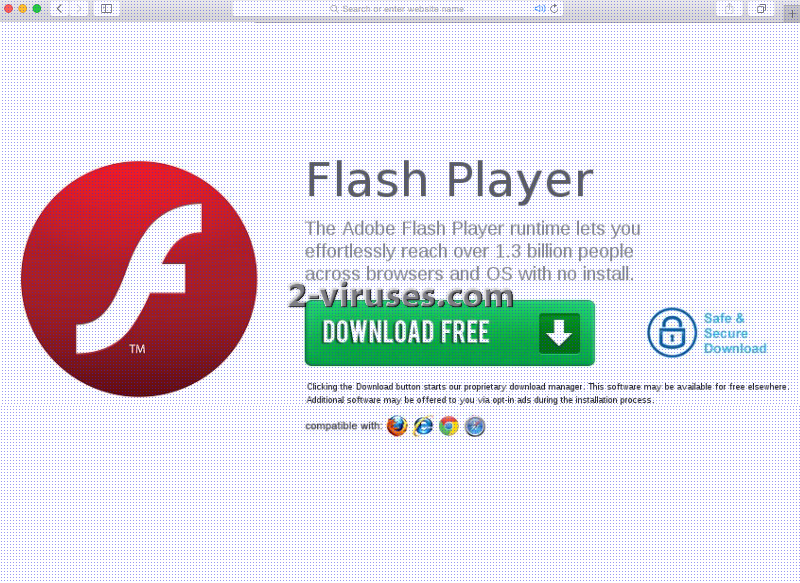Click the 'compatible with:' label
Image resolution: width=800 pixels, height=583 pixels.
coord(343,426)
